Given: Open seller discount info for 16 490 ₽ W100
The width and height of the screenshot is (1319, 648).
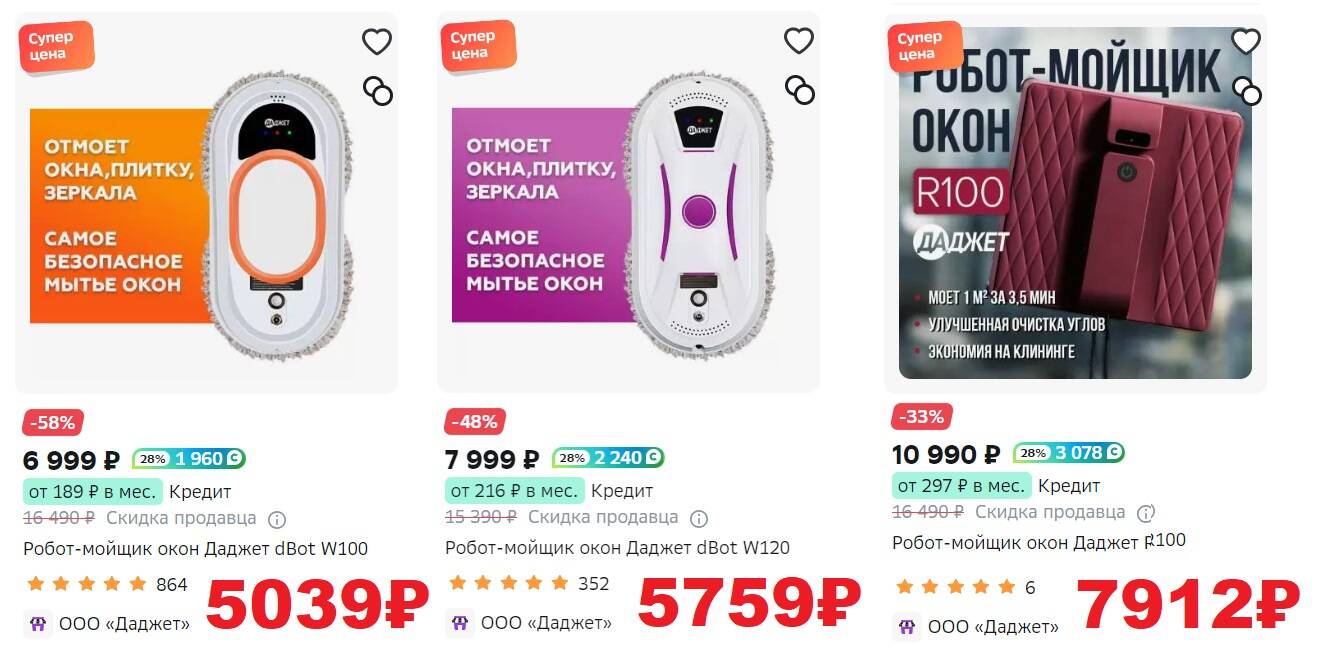Looking at the screenshot, I should (277, 519).
